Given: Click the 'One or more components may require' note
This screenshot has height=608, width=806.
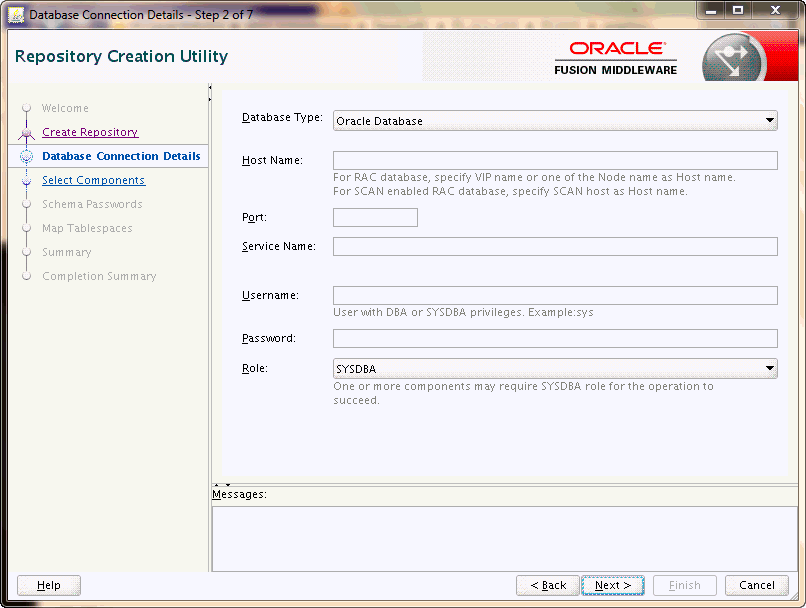Looking at the screenshot, I should 523,393.
